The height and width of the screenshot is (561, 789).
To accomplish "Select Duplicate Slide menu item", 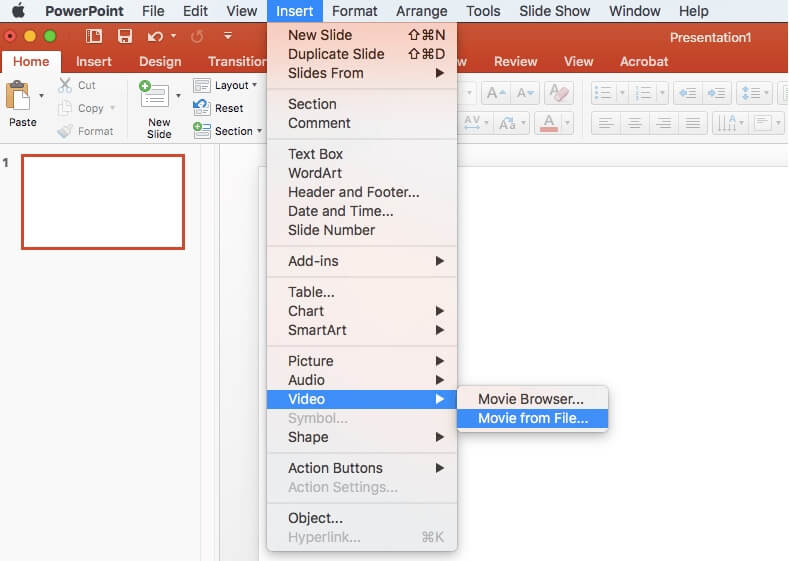I will [362, 54].
